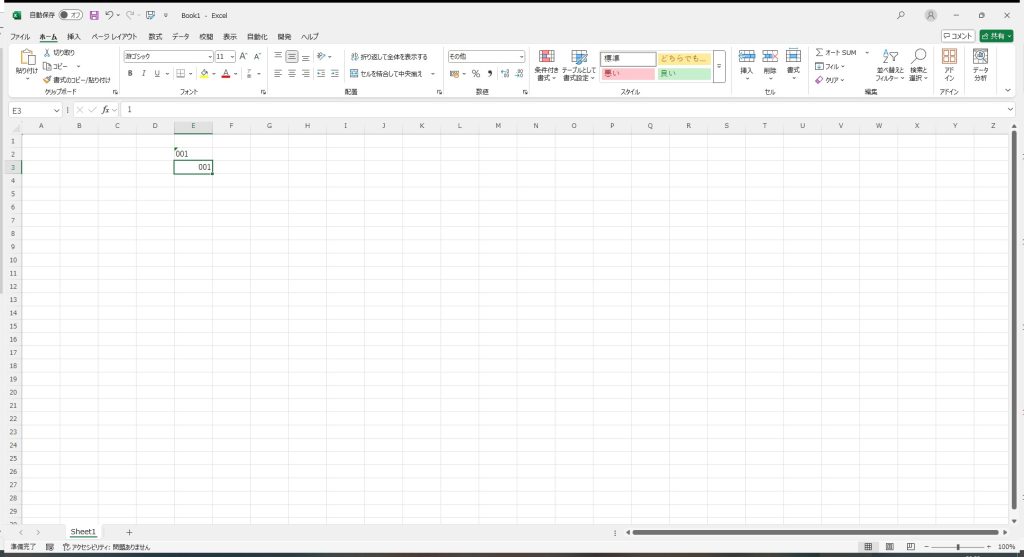The height and width of the screenshot is (557, 1024).
Task: Click the decrease decimal places icon
Action: click(x=519, y=74)
